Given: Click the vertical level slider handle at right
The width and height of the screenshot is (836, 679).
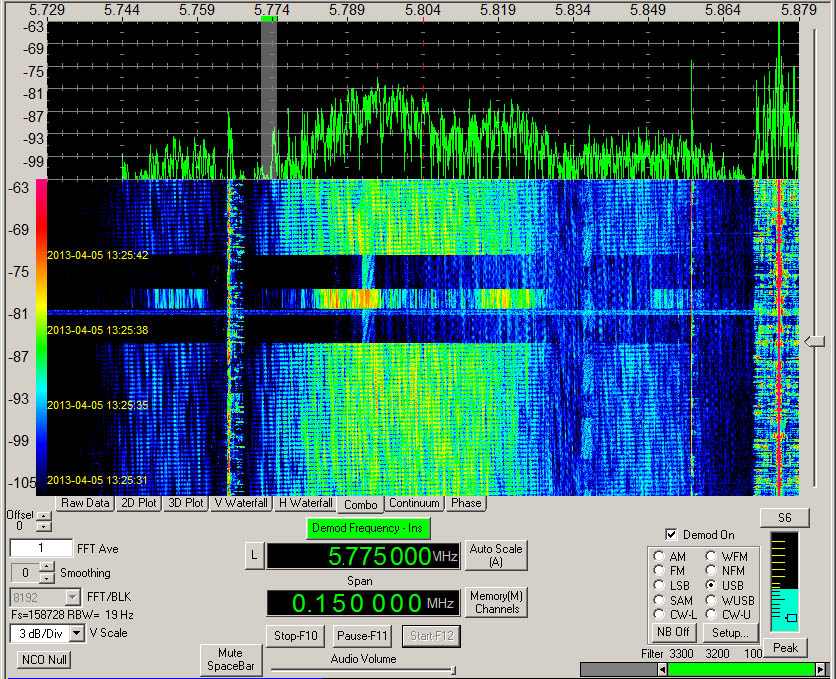Looking at the screenshot, I should tap(814, 341).
